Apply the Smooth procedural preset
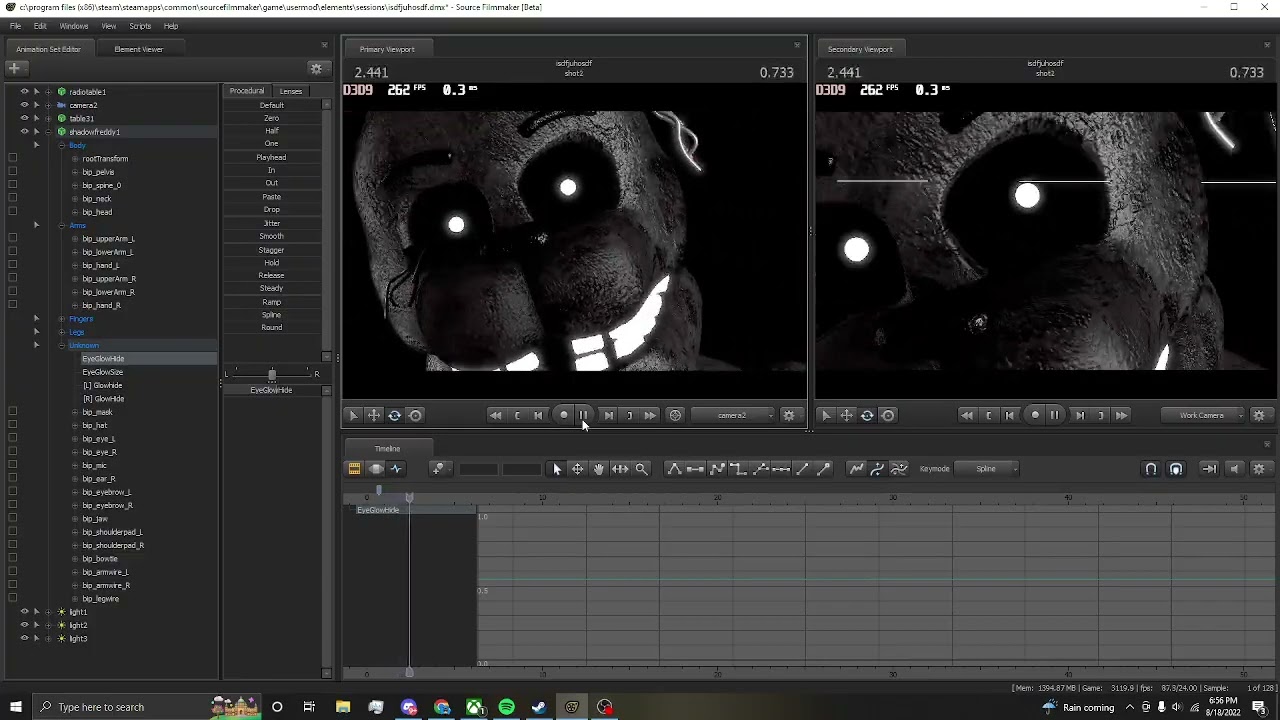This screenshot has height=720, width=1280. 272,236
